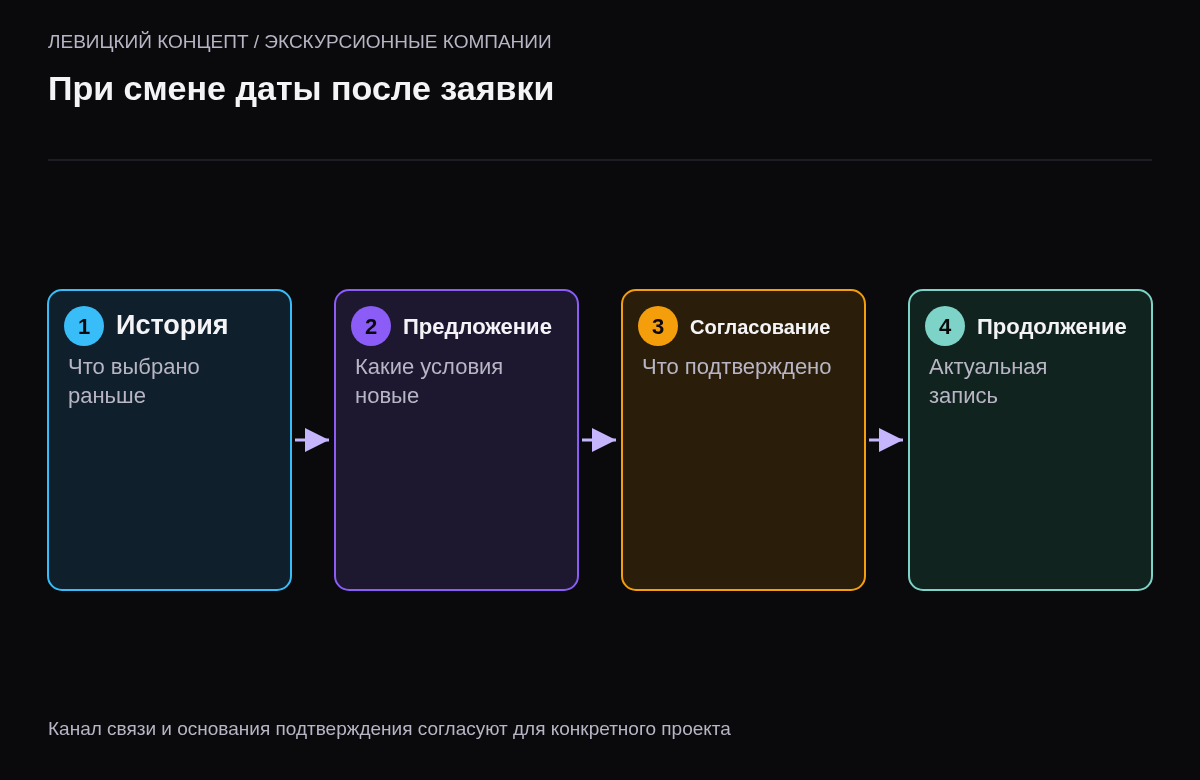Click the blue step 1 circle

(84, 326)
